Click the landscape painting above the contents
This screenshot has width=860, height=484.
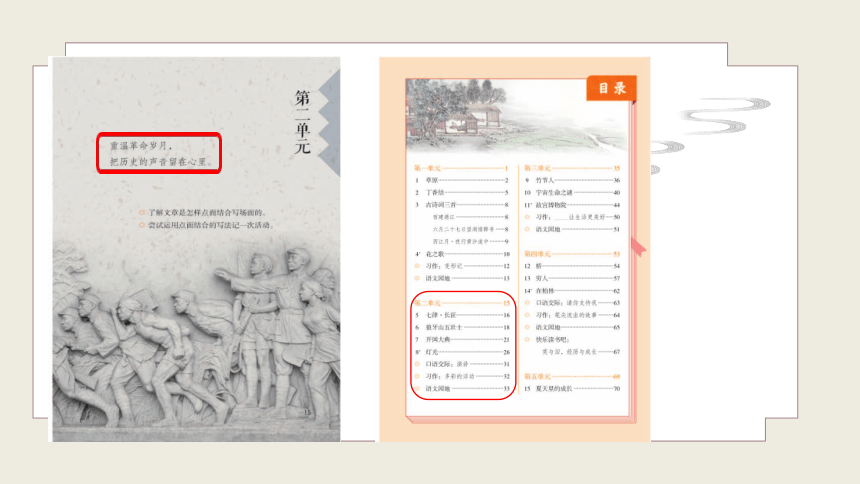[x=516, y=115]
